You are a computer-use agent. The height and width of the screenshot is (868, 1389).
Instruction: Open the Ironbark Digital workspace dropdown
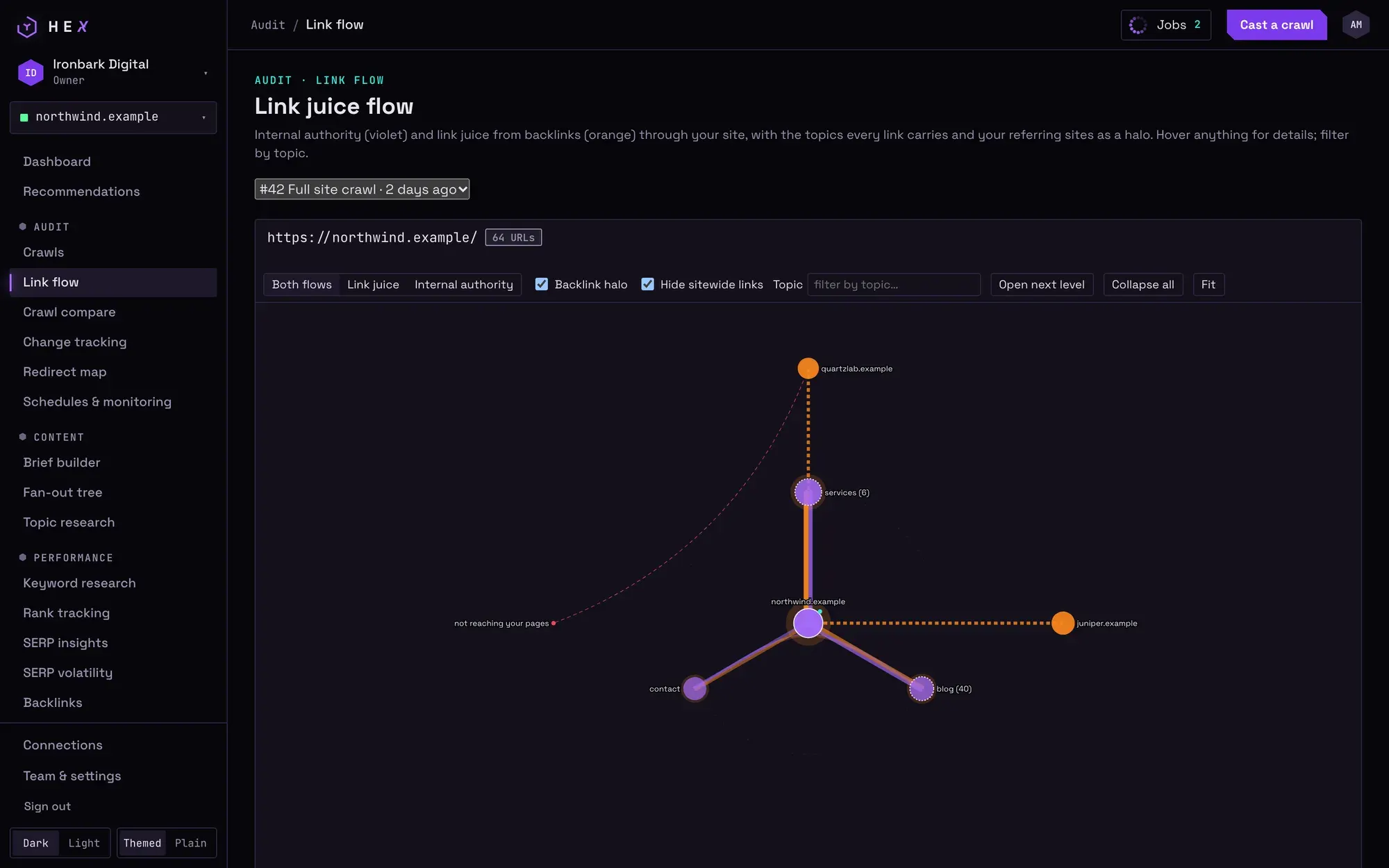[x=113, y=72]
